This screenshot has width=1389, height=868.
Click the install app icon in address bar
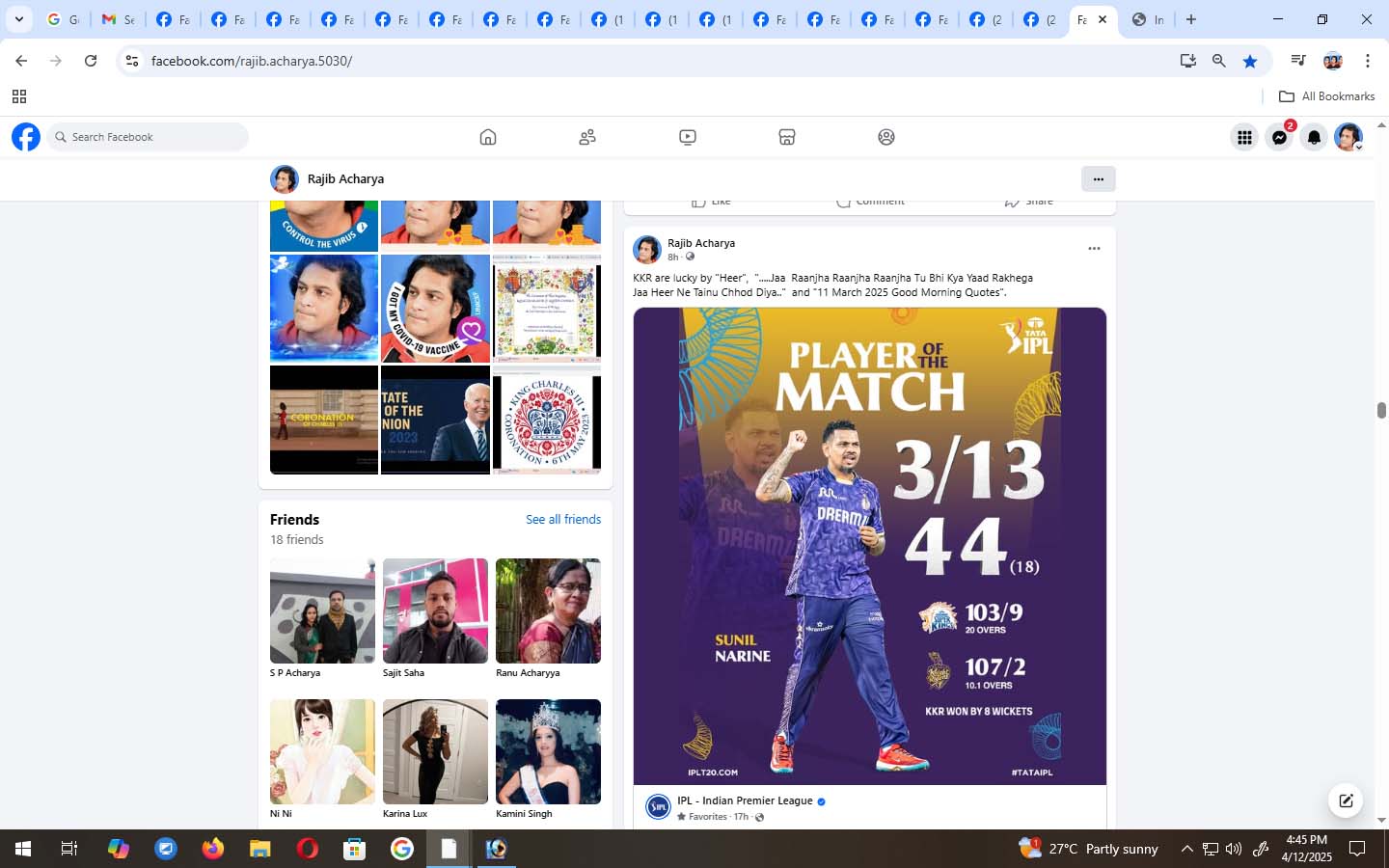pos(1187,61)
